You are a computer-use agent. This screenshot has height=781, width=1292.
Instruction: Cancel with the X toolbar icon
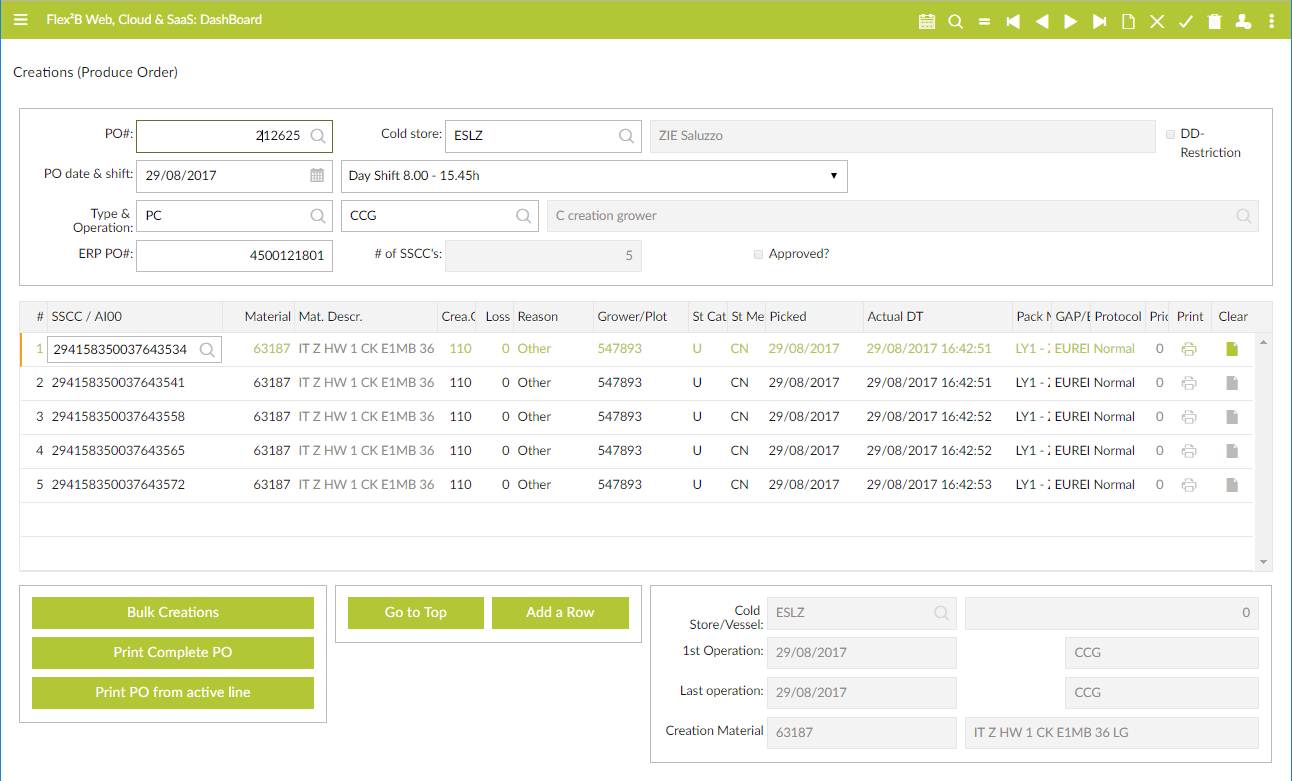[1157, 21]
